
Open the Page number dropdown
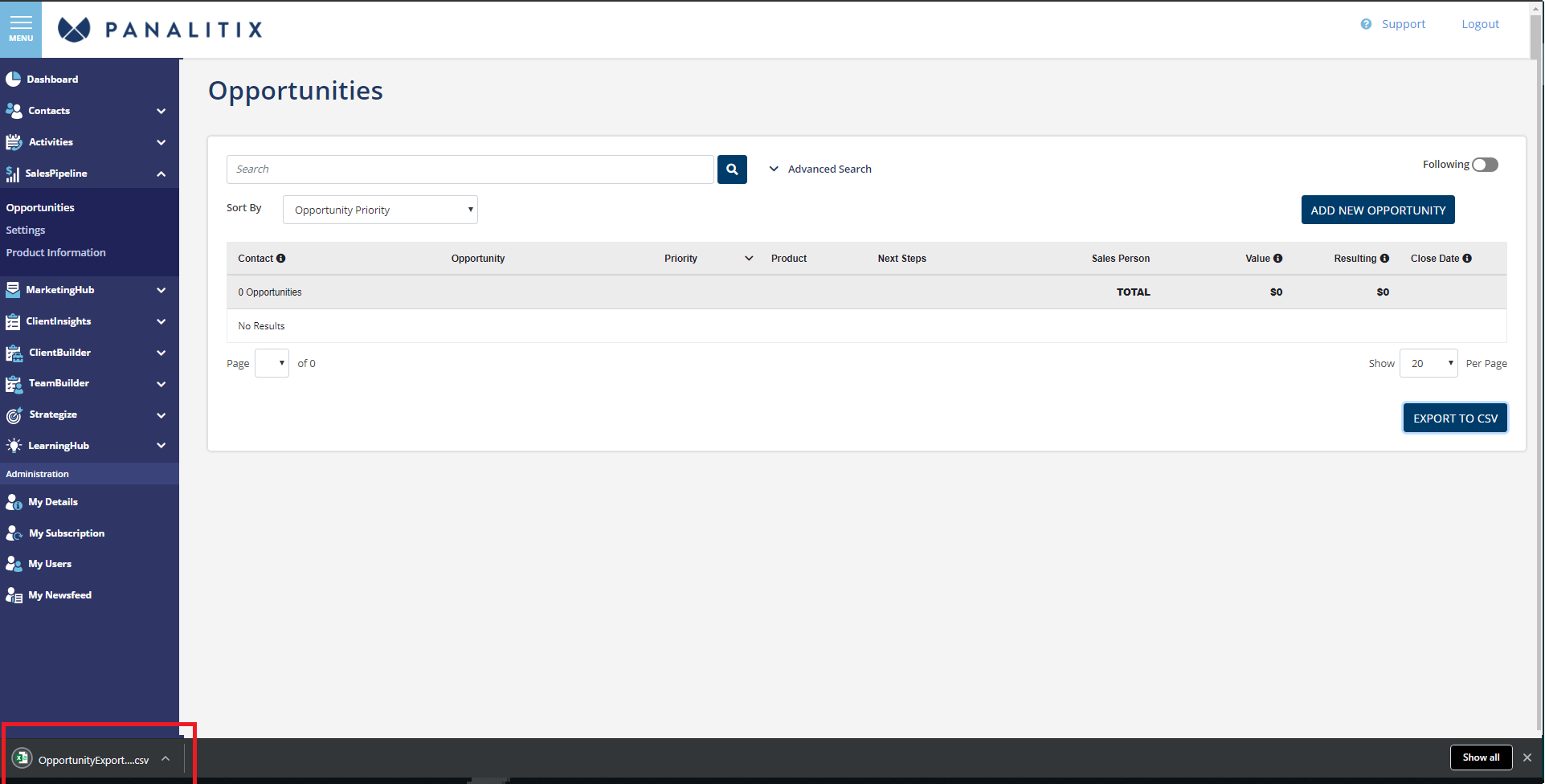[272, 363]
